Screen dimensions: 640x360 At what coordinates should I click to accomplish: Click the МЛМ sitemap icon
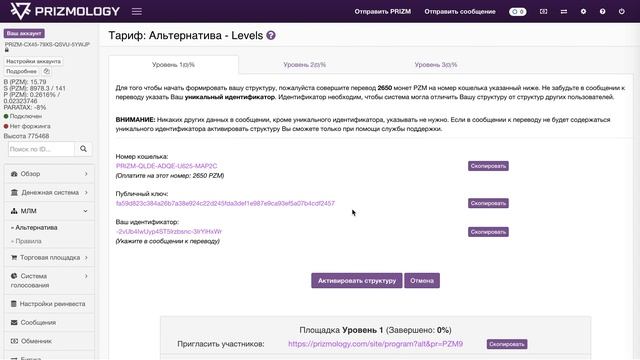click(x=14, y=211)
